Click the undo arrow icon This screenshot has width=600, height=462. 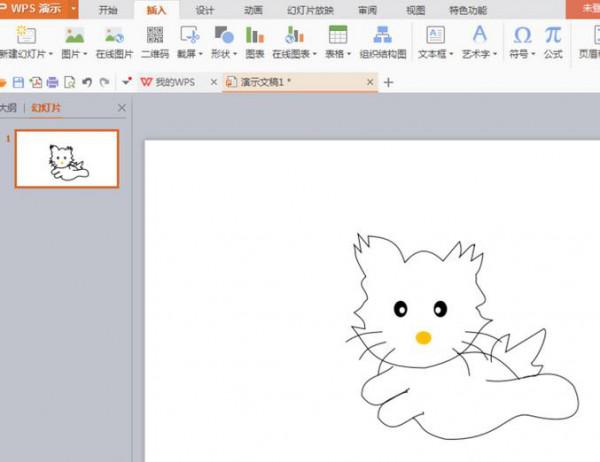point(87,82)
